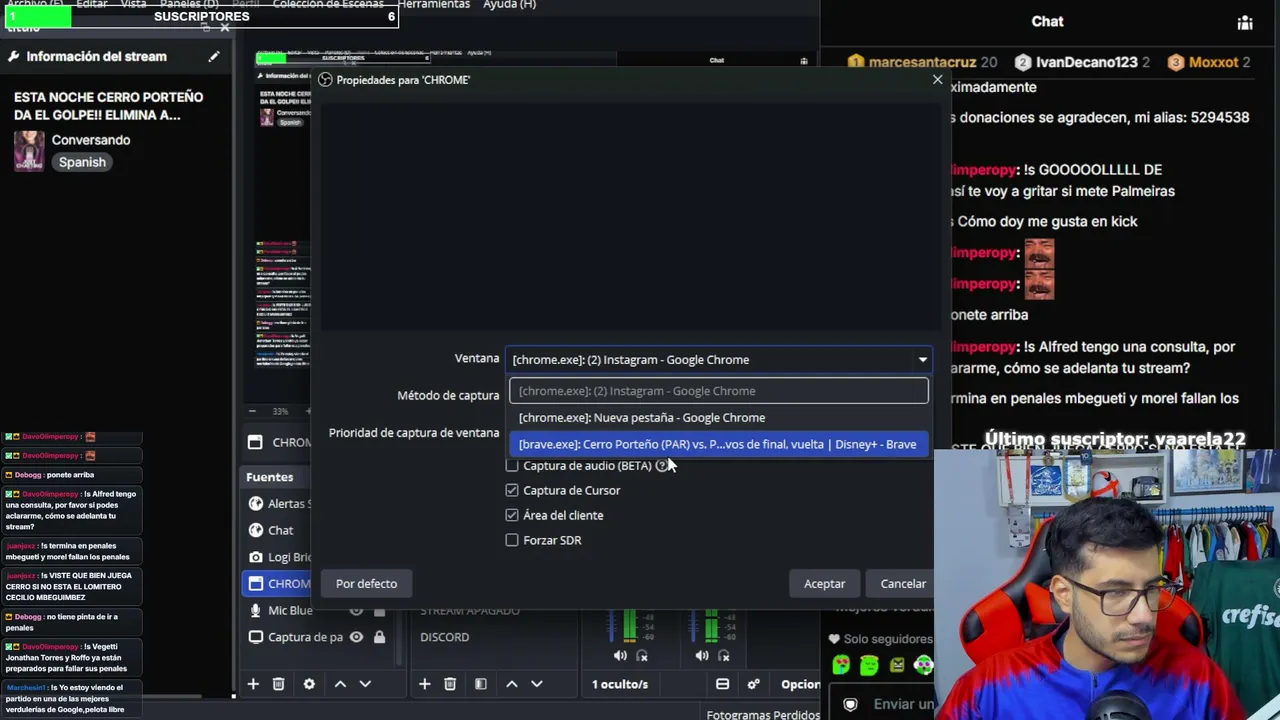The height and width of the screenshot is (720, 1280).
Task: Open advanced audio properties gears icon
Action: tap(754, 684)
